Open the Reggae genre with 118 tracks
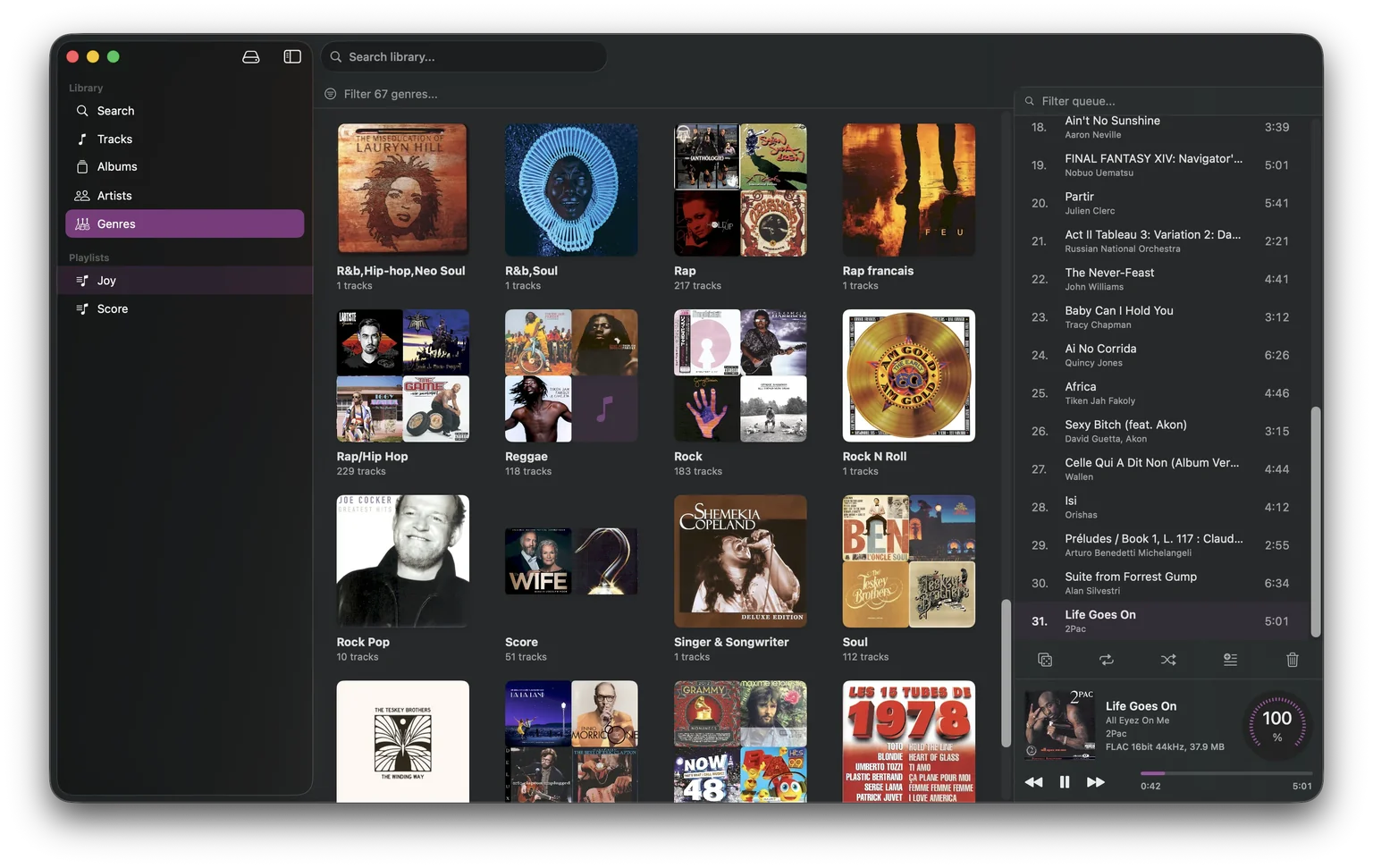 tap(571, 375)
